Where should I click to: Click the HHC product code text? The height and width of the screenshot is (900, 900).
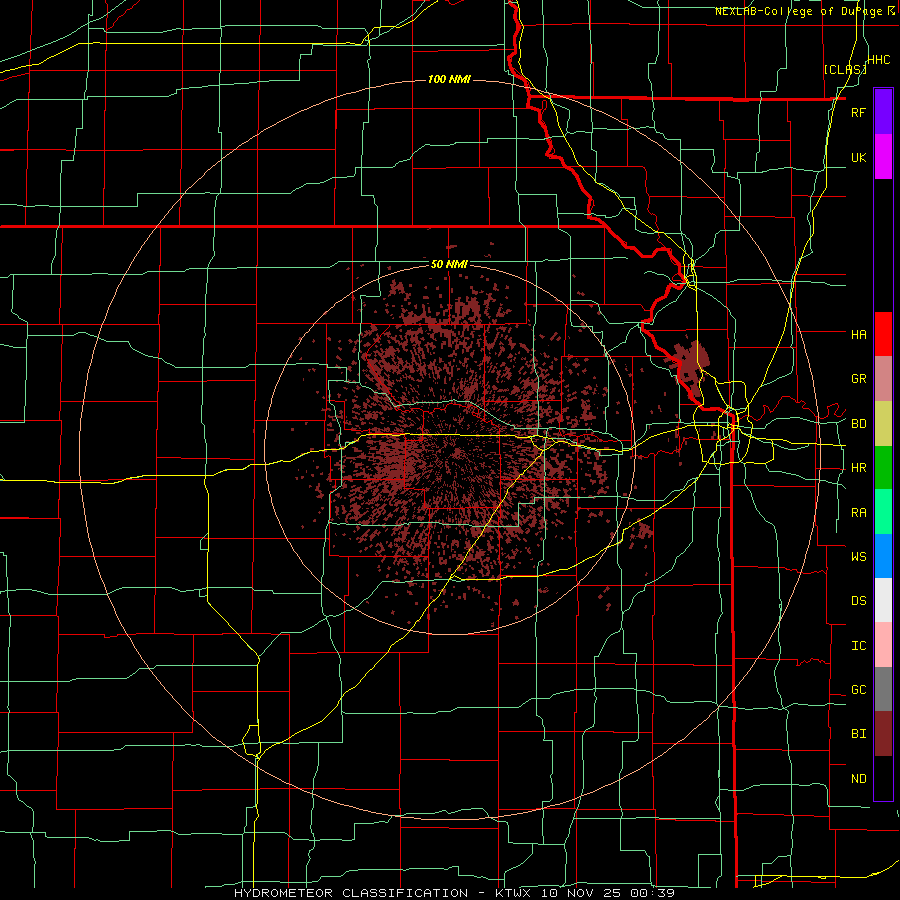(879, 60)
